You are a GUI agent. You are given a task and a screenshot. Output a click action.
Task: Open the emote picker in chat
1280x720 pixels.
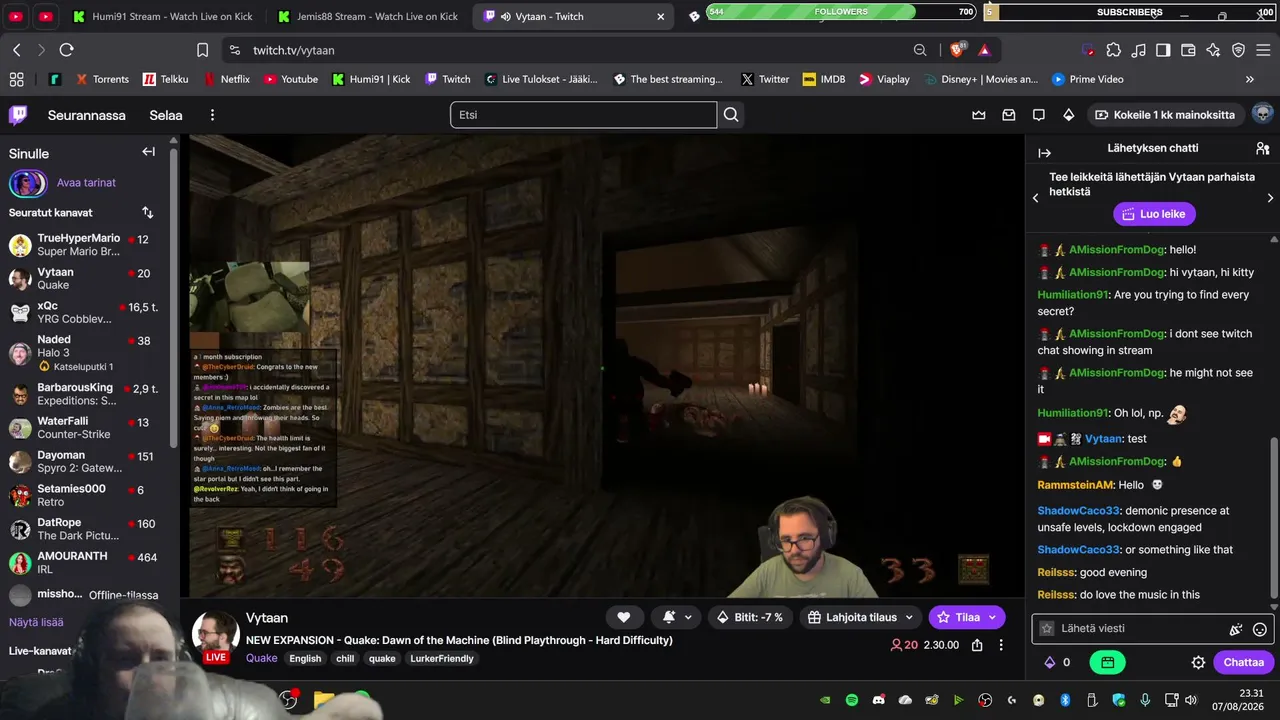point(1260,629)
